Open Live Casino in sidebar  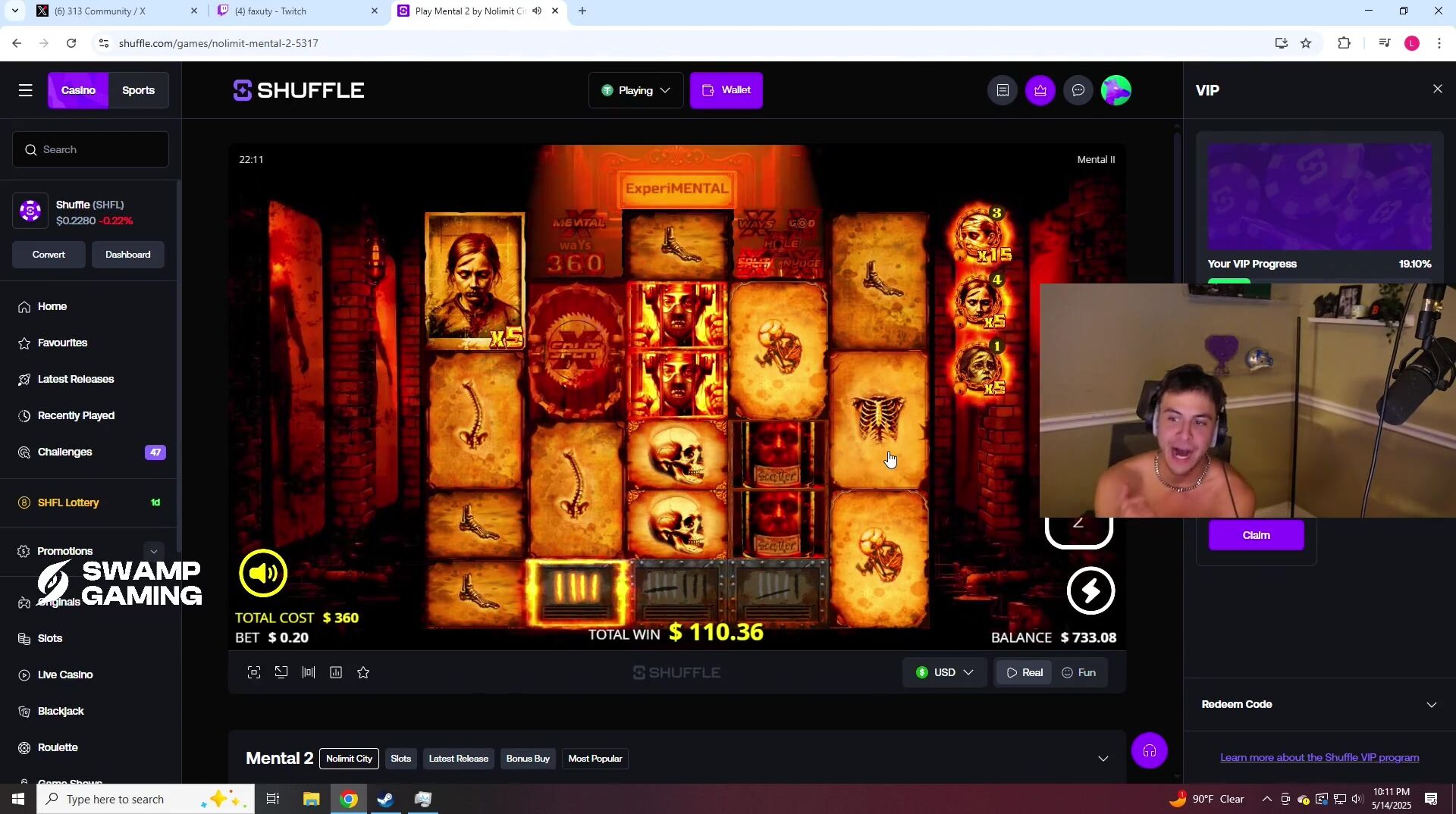pyautogui.click(x=65, y=675)
